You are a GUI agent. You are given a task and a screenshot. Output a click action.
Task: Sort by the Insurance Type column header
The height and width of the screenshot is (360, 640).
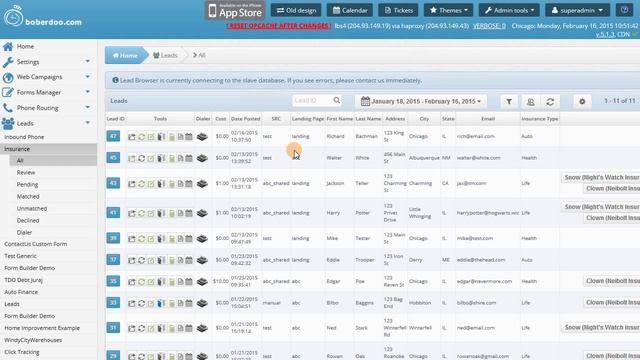(x=540, y=119)
